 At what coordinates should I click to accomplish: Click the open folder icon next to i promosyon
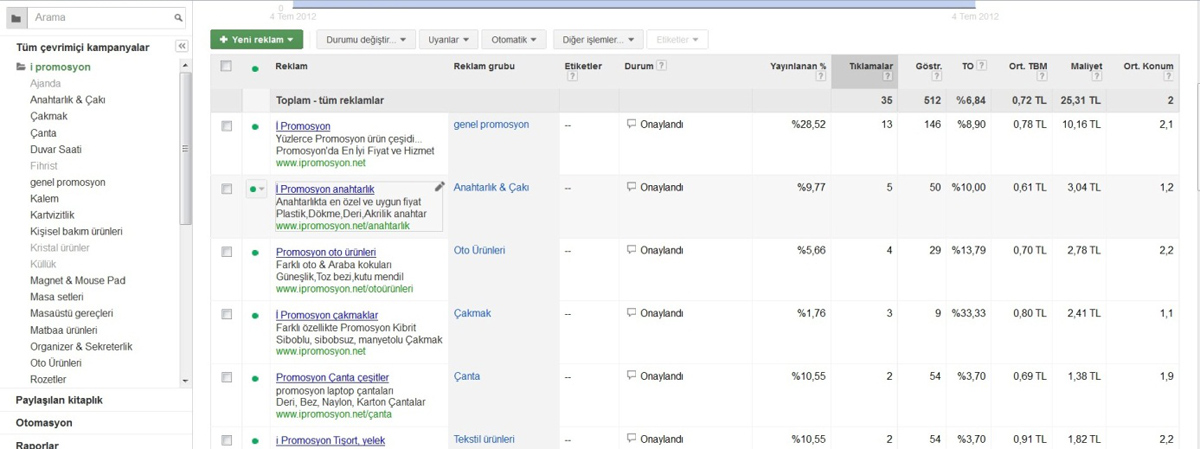click(21, 67)
